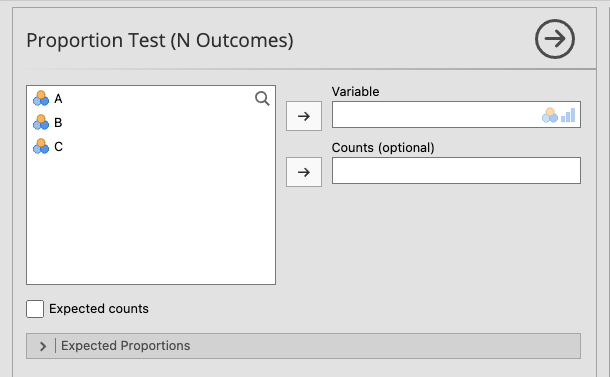Image resolution: width=610 pixels, height=377 pixels.
Task: Open Expected Proportions section header bar
Action: point(303,346)
